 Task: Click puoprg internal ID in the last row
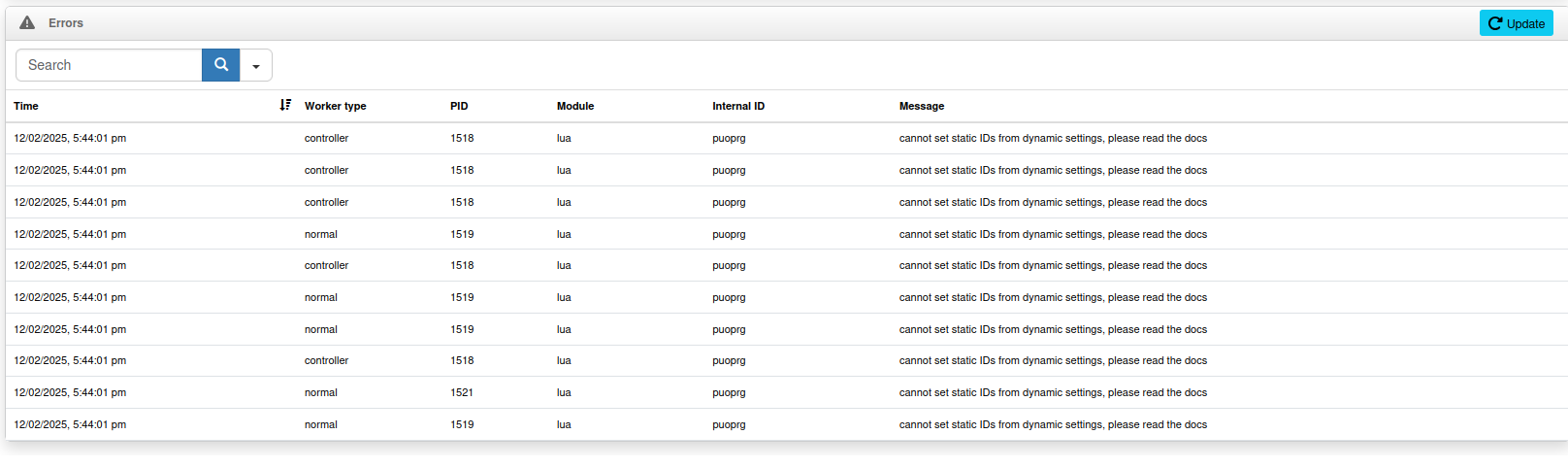click(729, 424)
